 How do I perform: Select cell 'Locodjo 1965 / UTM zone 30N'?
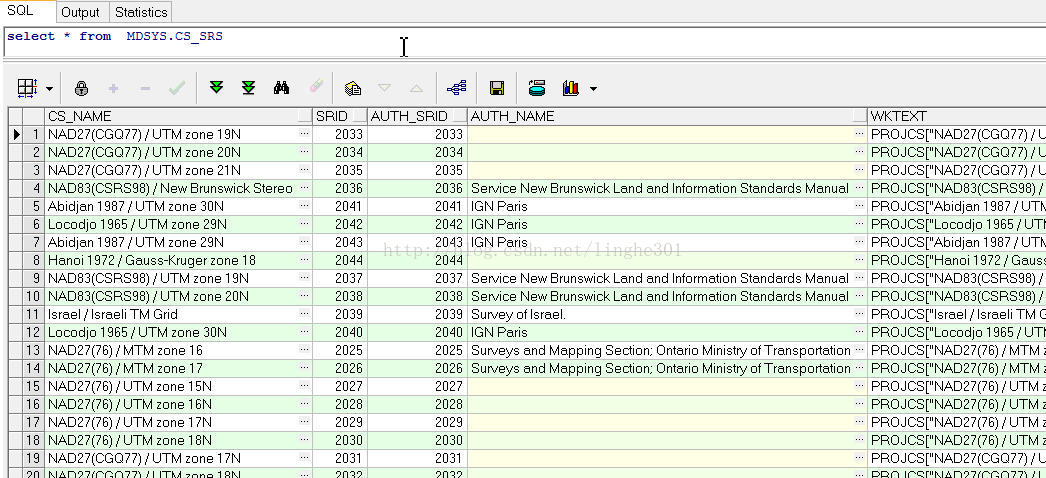coord(171,333)
